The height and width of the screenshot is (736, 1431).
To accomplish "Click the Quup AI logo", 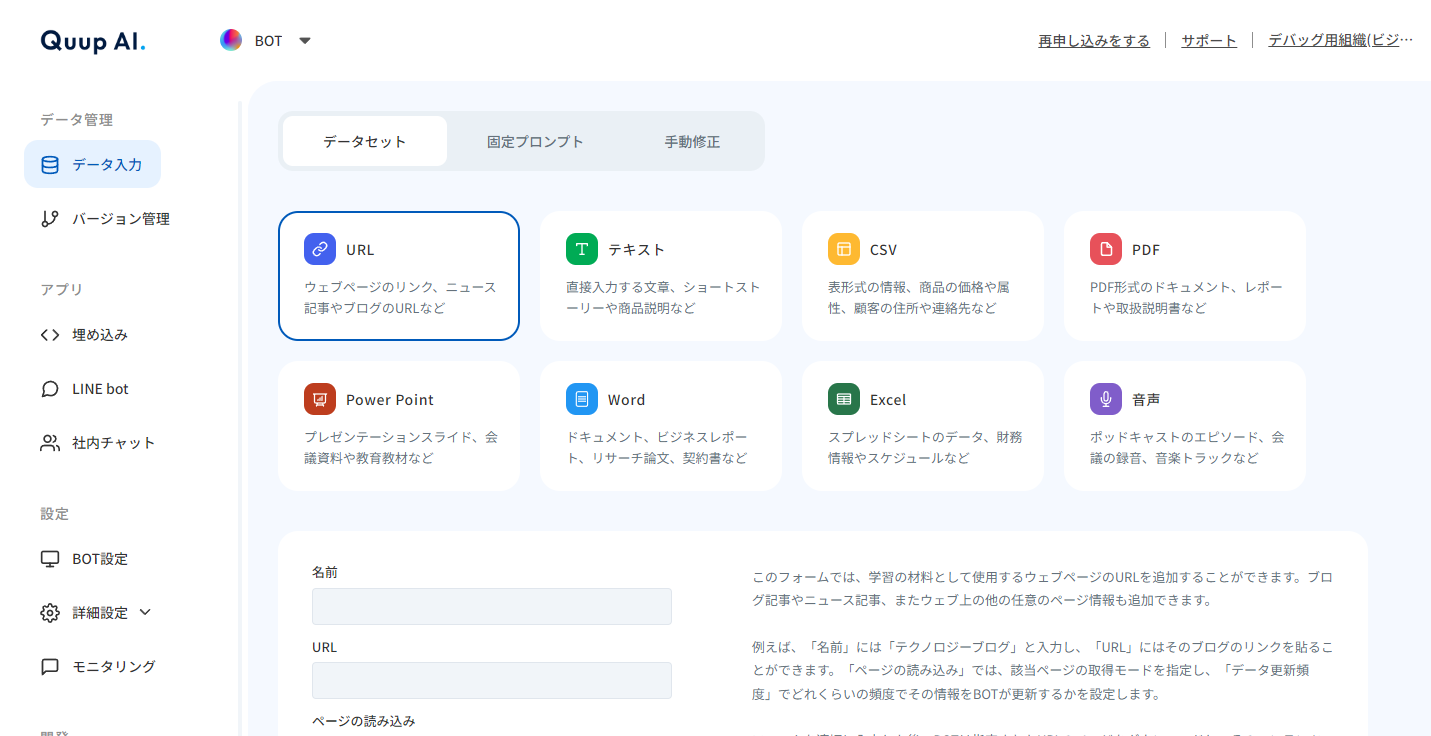I will point(93,41).
